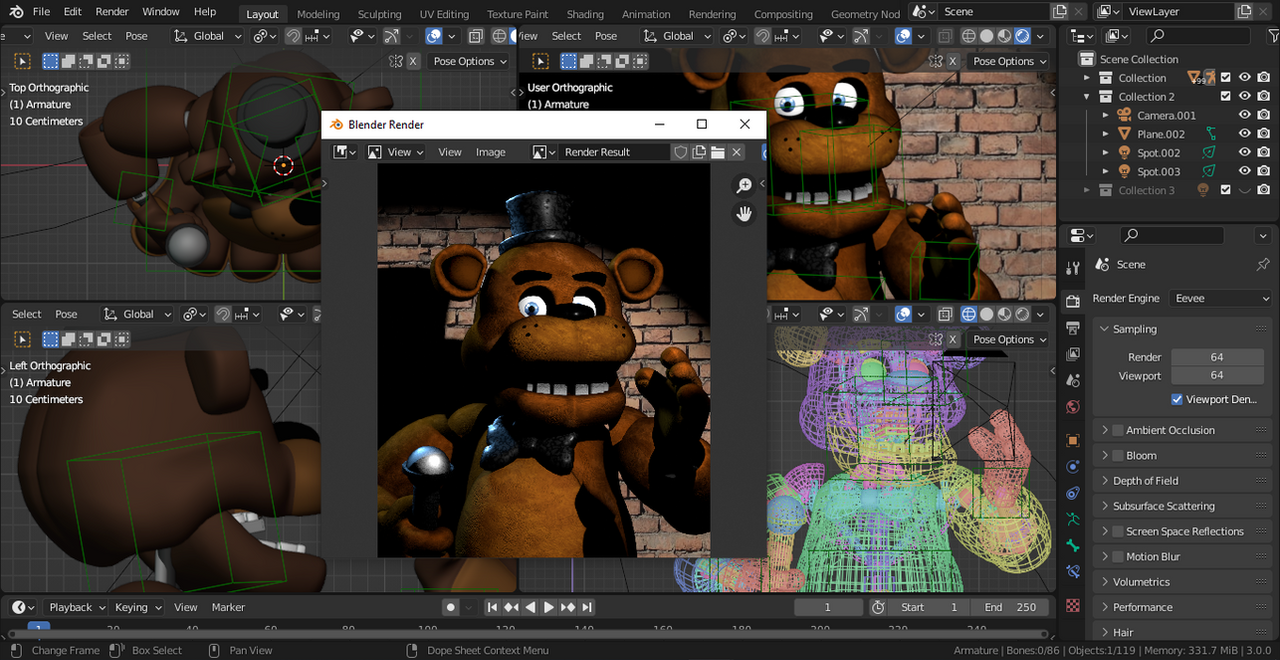
Task: Click the End frame 250 field
Action: [x=1011, y=607]
